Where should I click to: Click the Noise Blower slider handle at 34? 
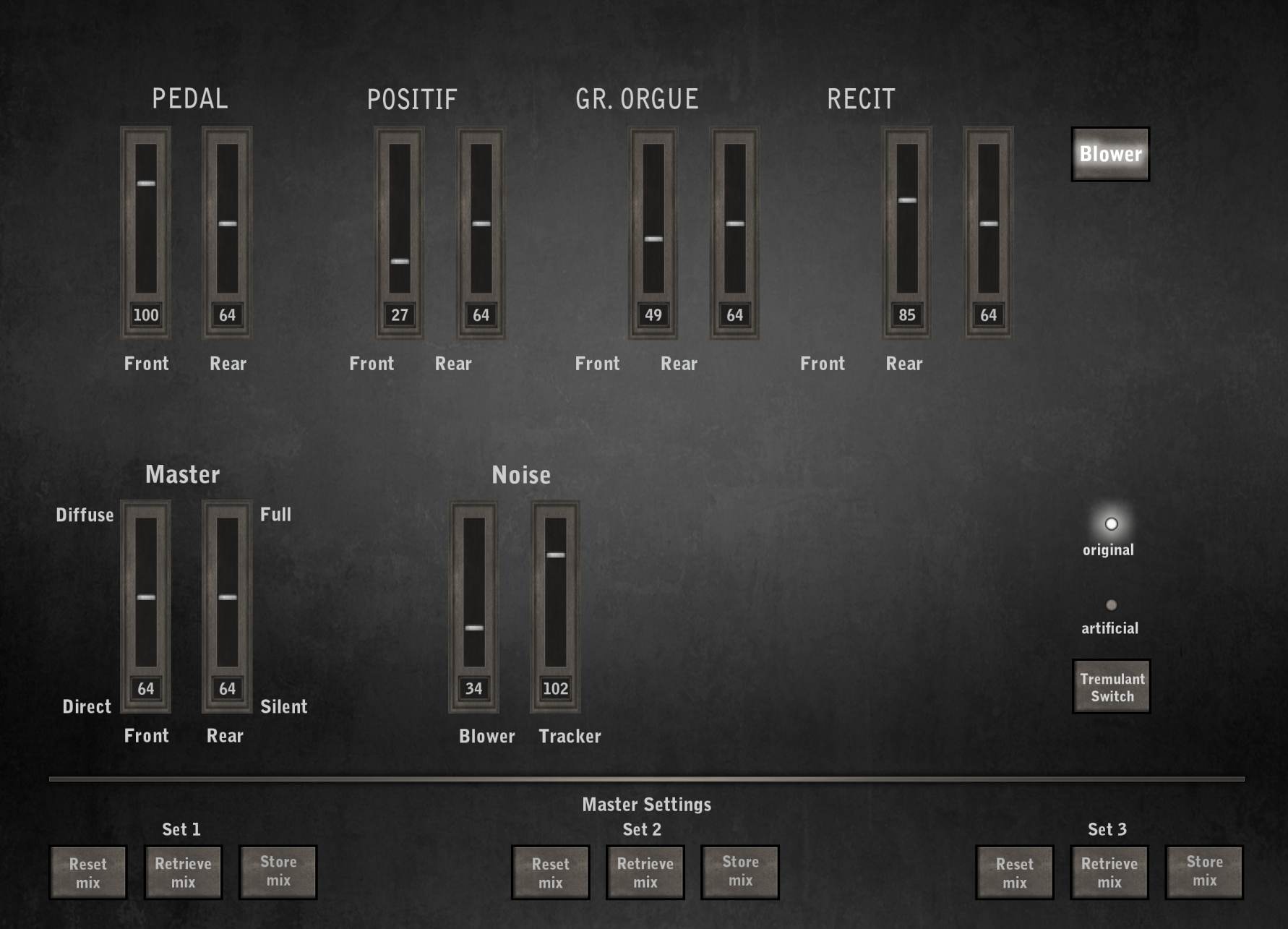tap(474, 628)
